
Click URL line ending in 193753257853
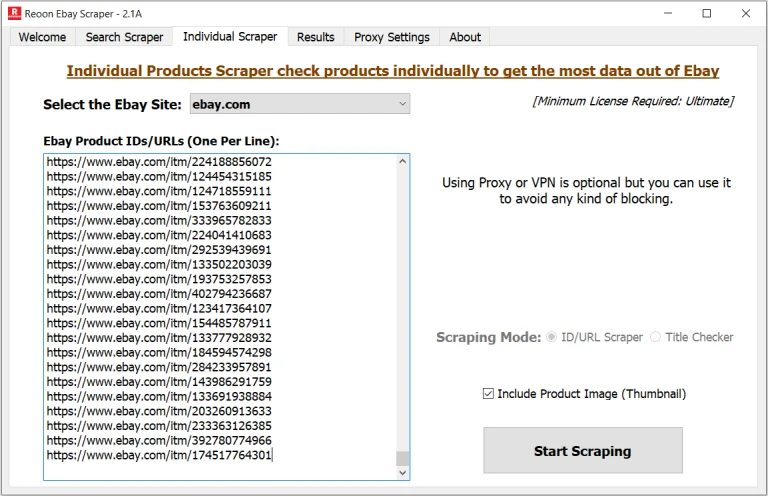click(159, 279)
